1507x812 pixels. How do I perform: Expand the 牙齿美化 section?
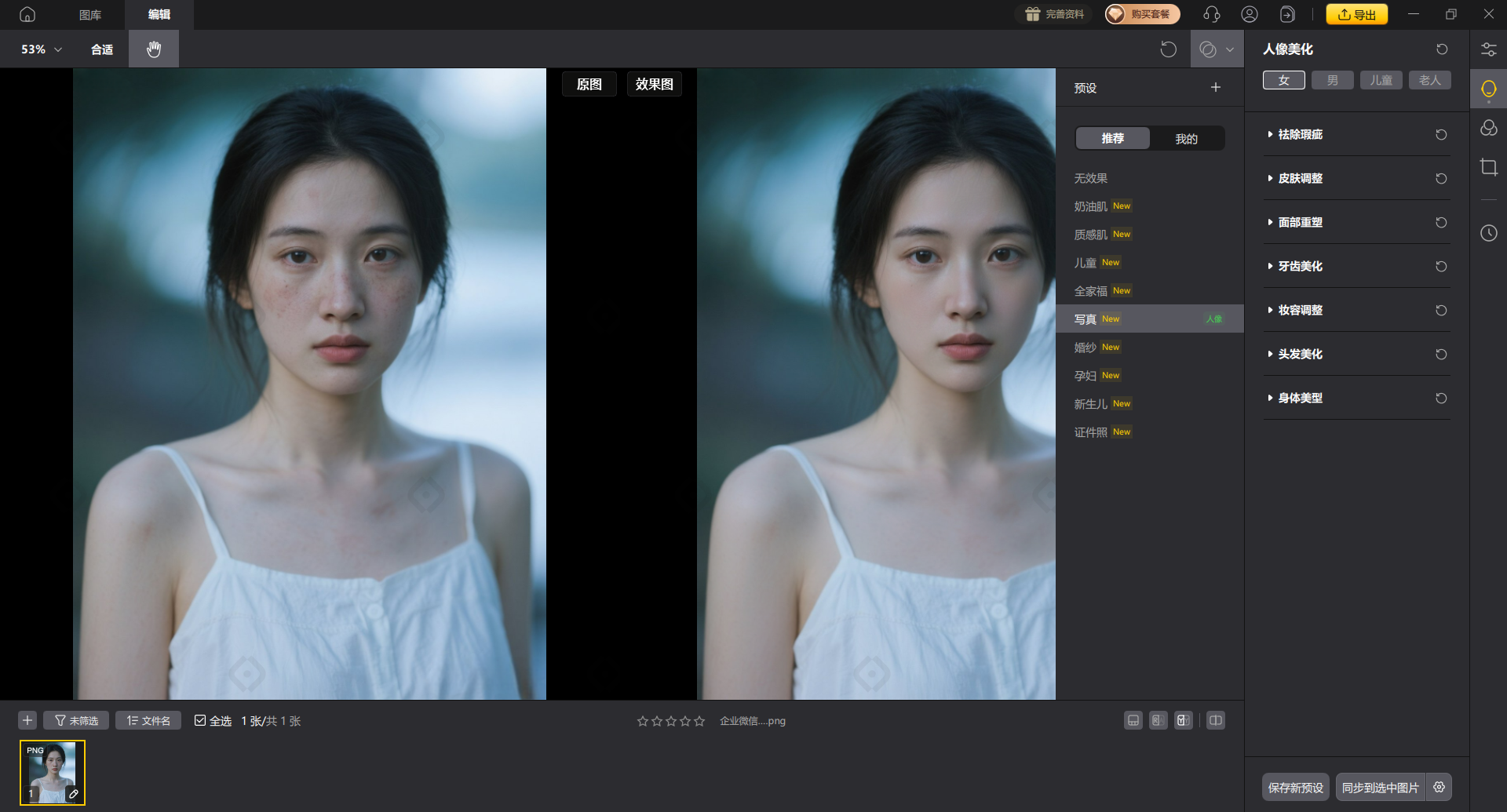pyautogui.click(x=1300, y=267)
